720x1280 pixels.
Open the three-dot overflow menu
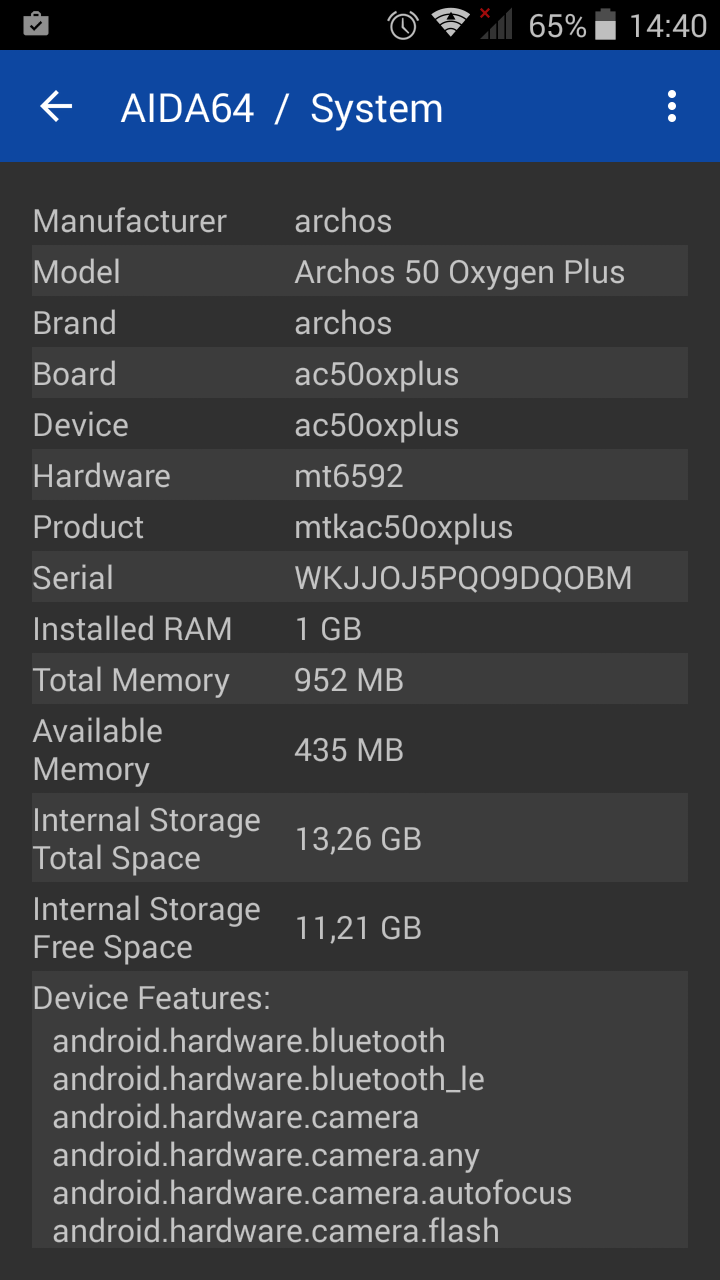point(672,107)
